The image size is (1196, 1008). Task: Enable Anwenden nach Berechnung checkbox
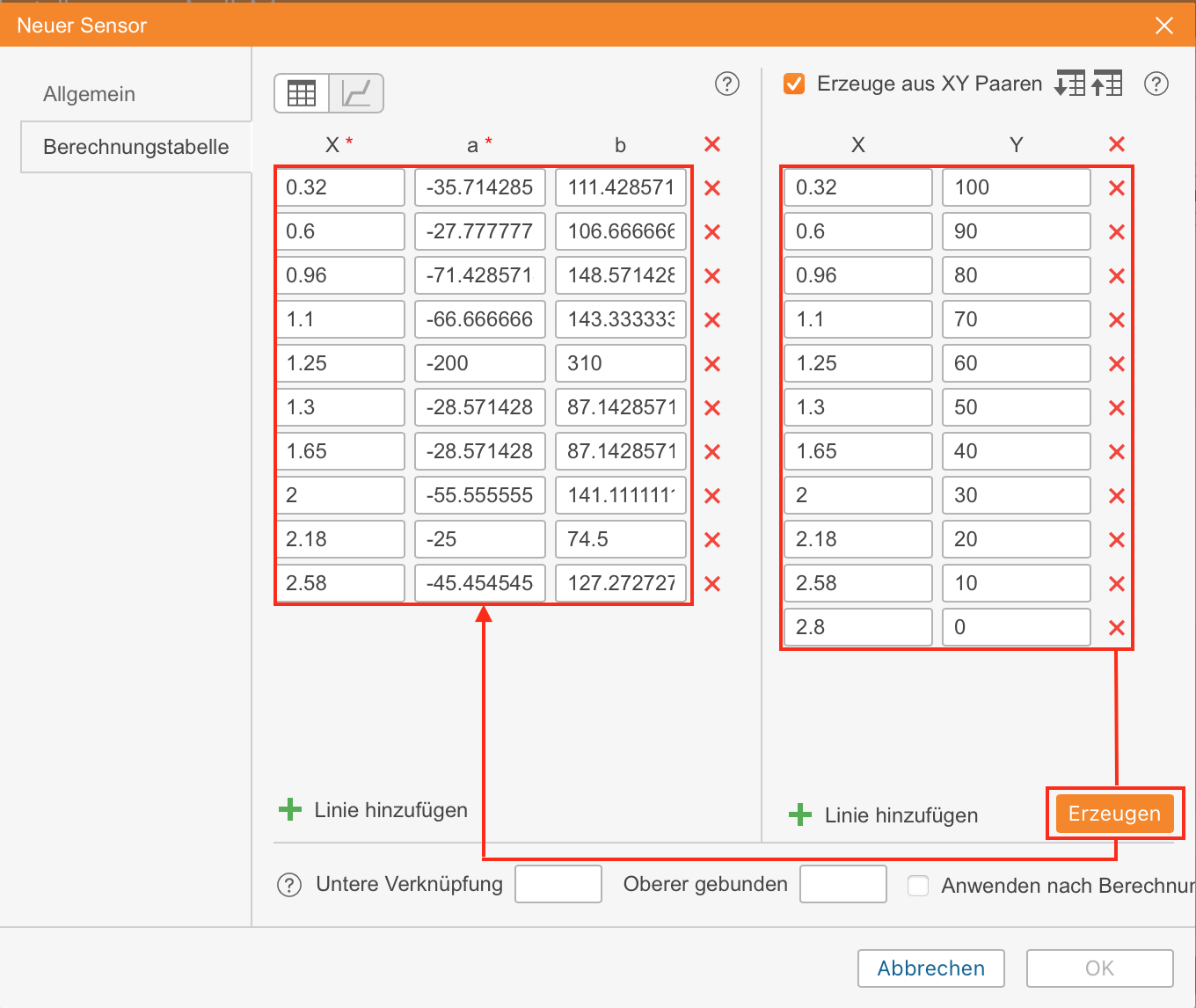(918, 885)
